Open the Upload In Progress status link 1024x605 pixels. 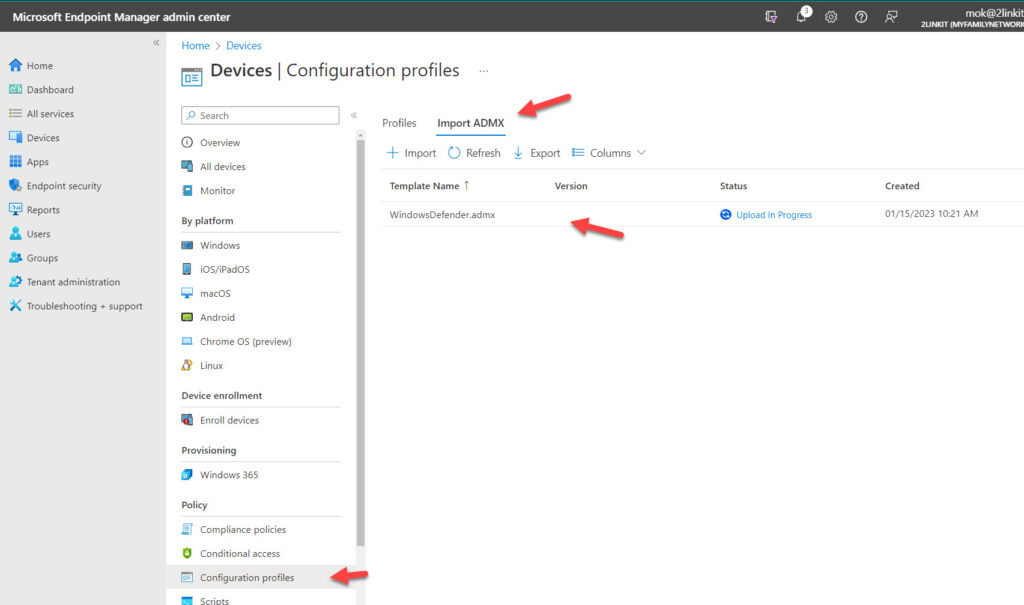pyautogui.click(x=774, y=214)
